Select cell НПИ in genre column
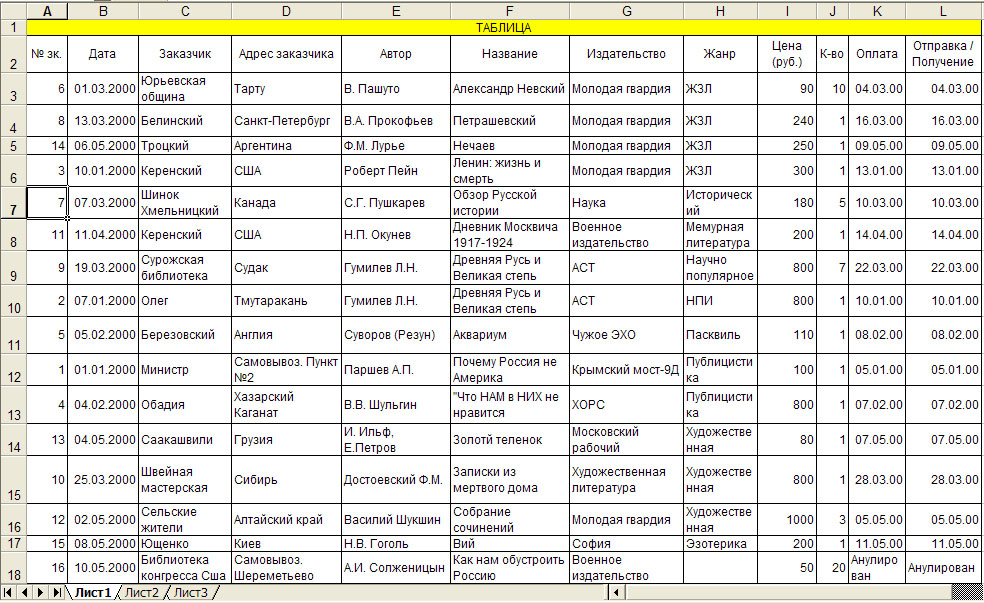 coord(720,301)
